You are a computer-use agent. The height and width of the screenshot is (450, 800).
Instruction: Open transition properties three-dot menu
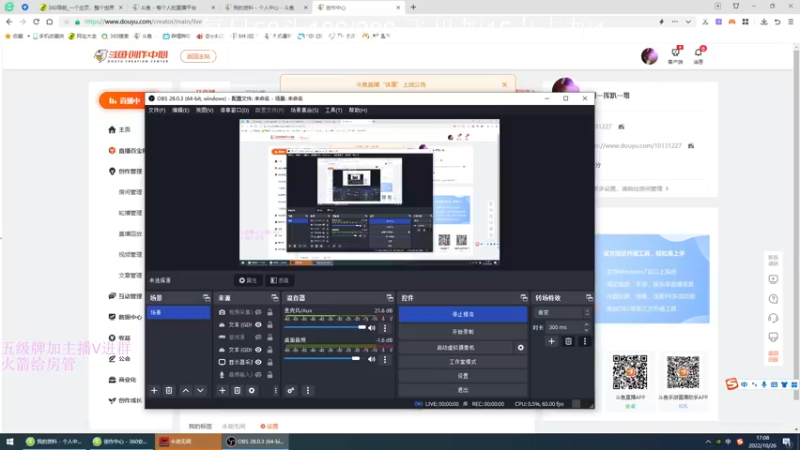click(585, 341)
